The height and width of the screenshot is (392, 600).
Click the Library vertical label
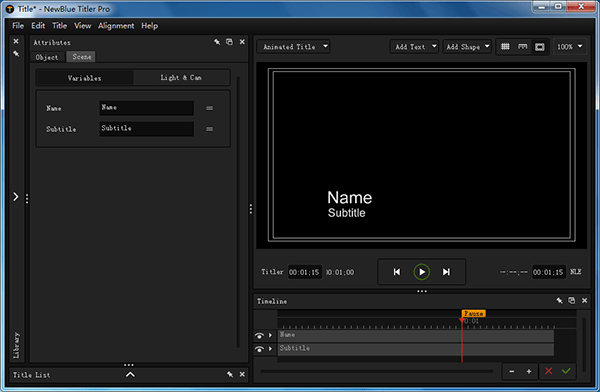[16, 345]
